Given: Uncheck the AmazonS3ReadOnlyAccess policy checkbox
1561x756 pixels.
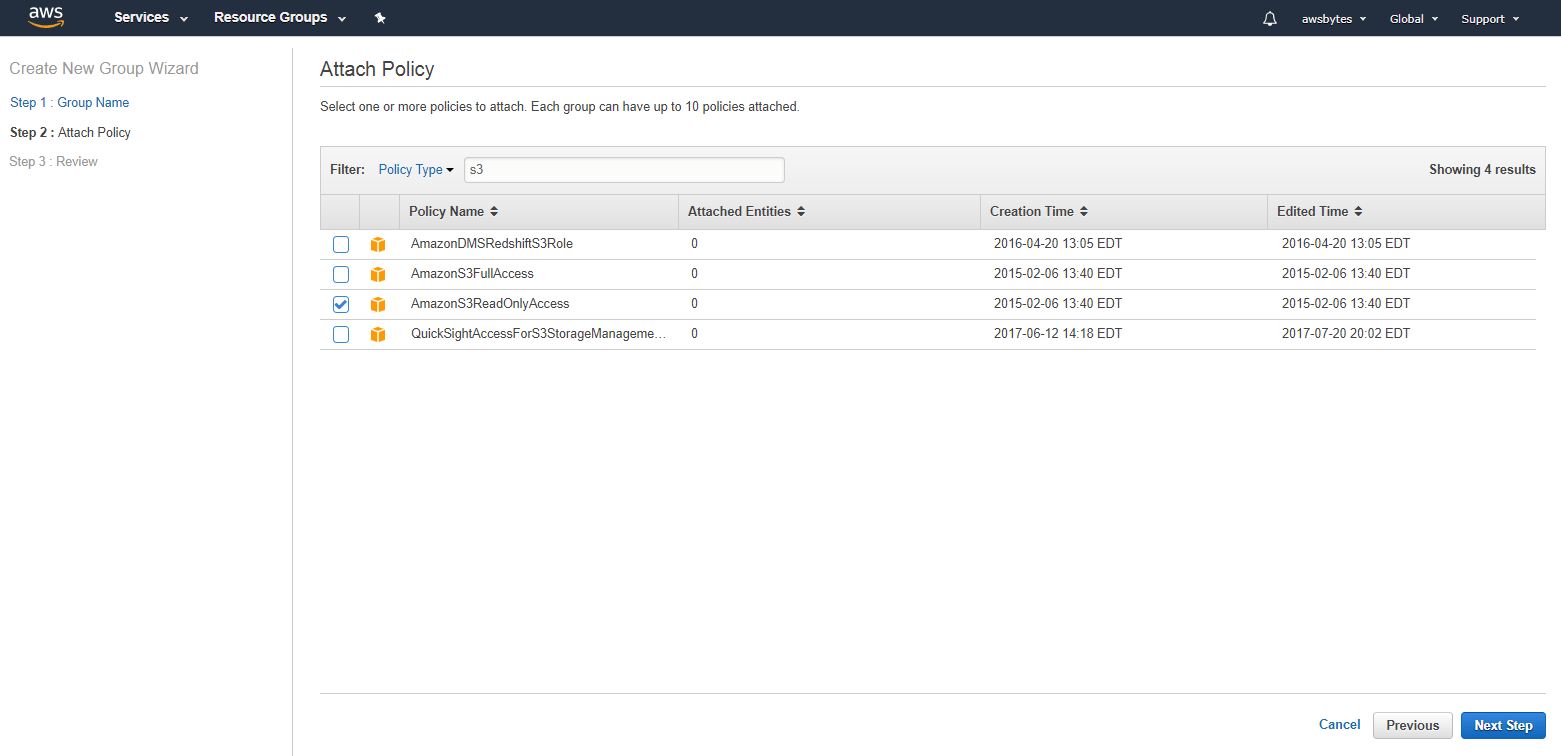Looking at the screenshot, I should 341,304.
